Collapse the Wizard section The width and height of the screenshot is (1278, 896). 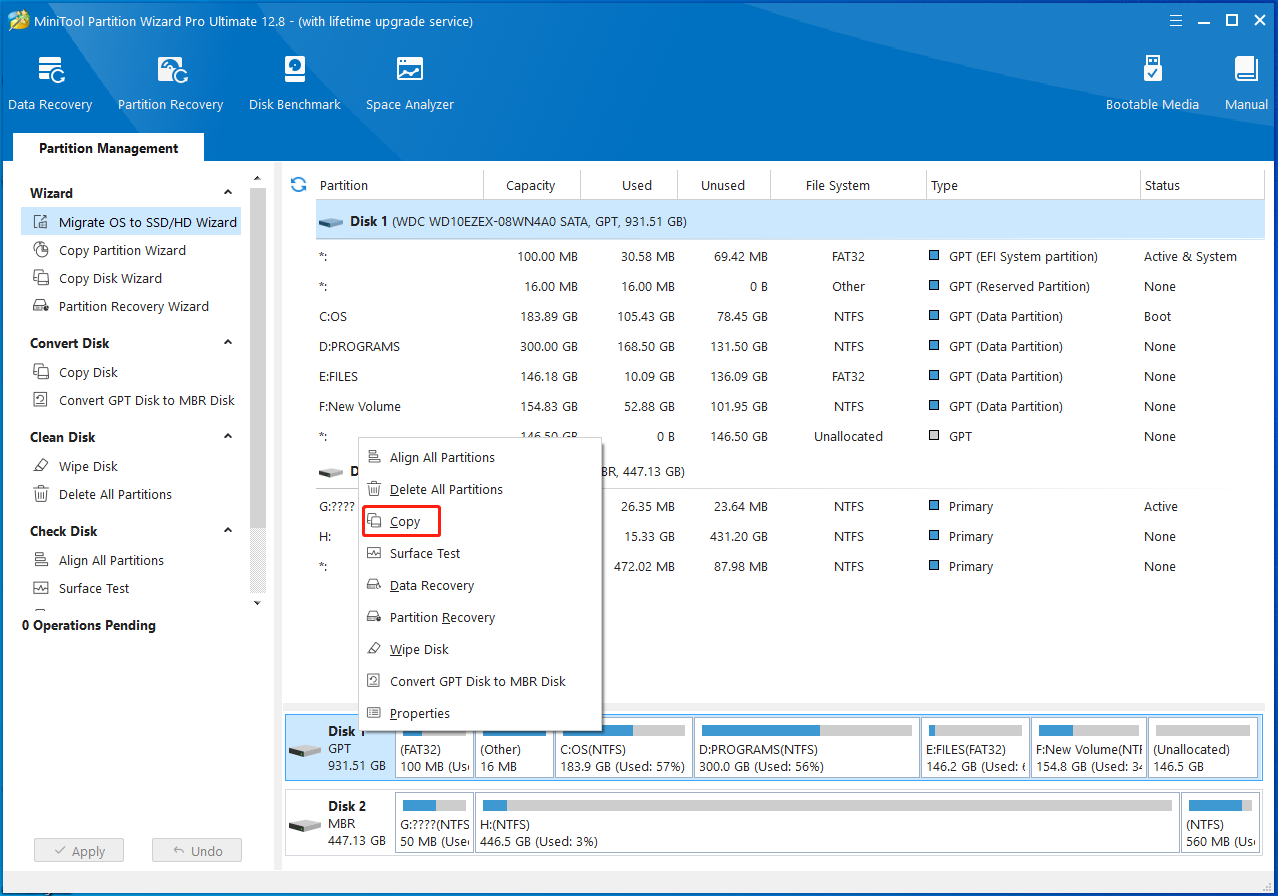(228, 193)
